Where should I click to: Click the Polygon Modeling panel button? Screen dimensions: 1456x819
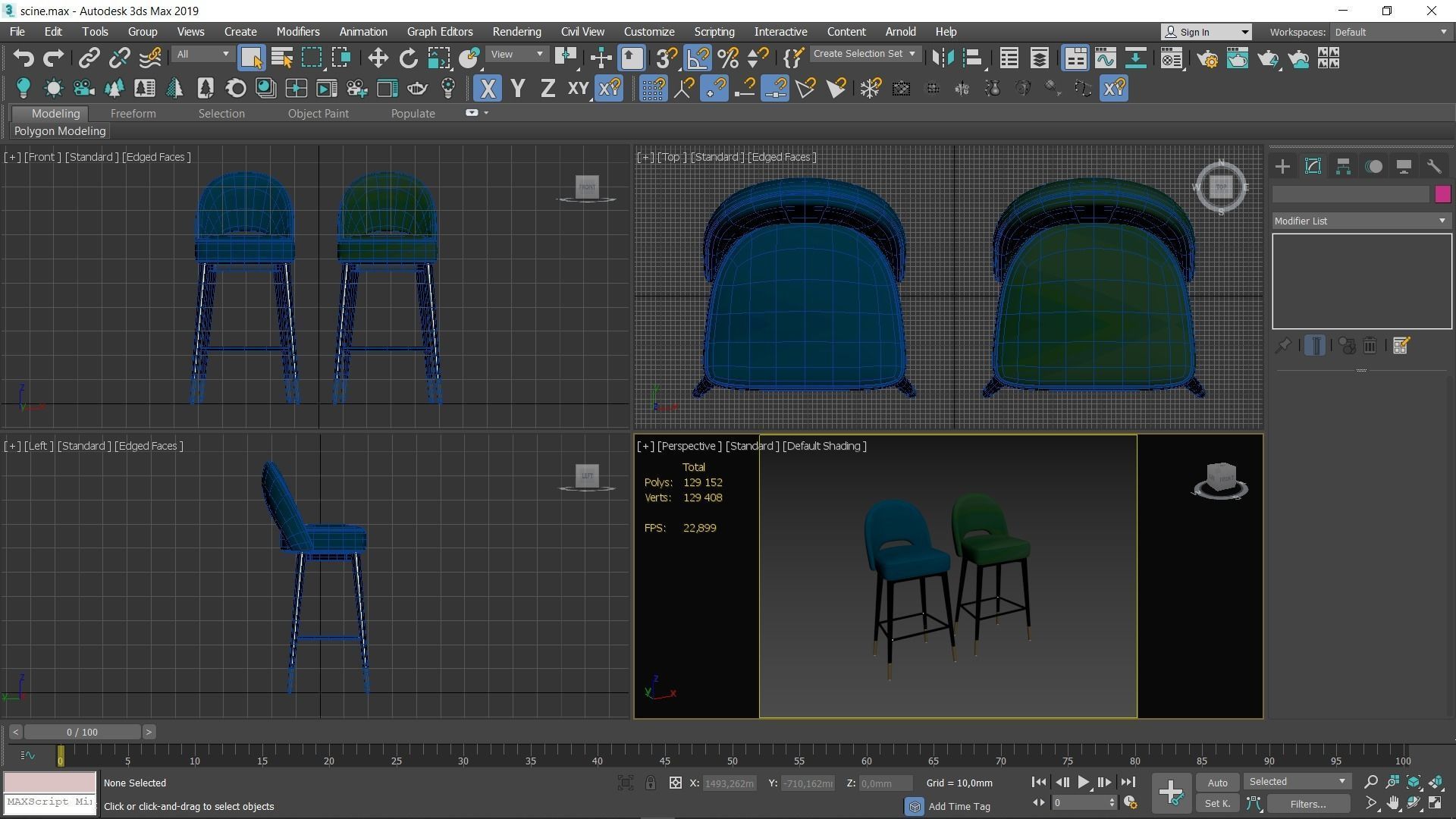pos(60,131)
